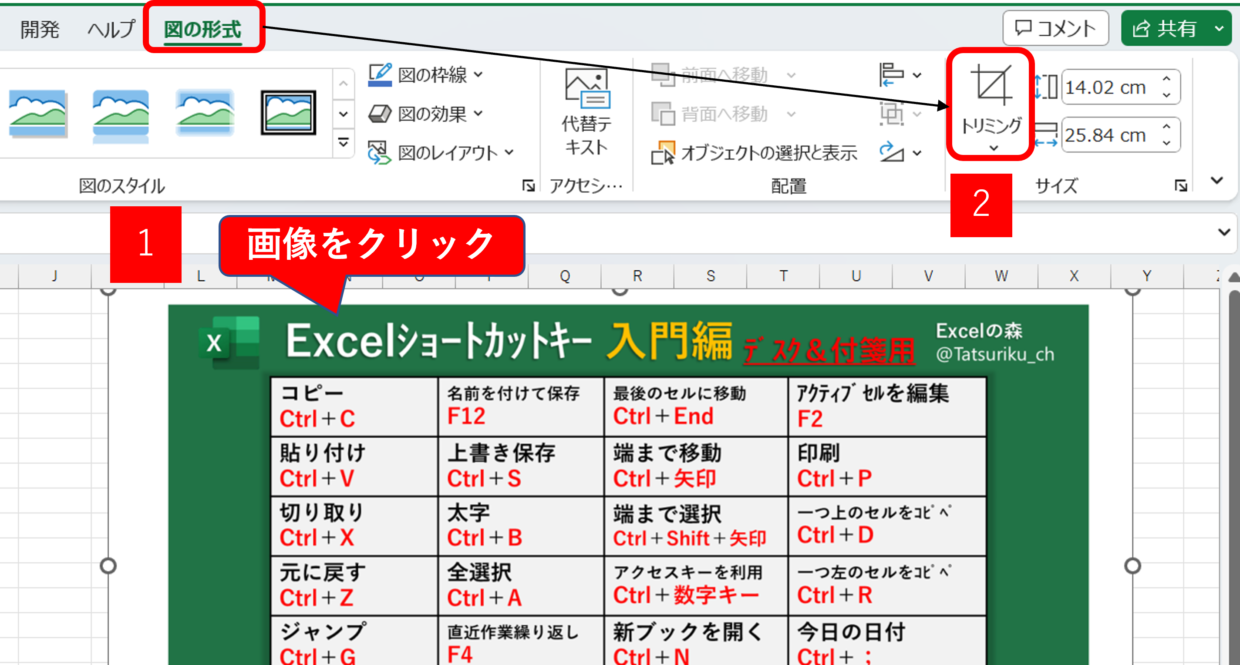1240x665 pixels.
Task: Select column R header
Action: pyautogui.click(x=637, y=276)
